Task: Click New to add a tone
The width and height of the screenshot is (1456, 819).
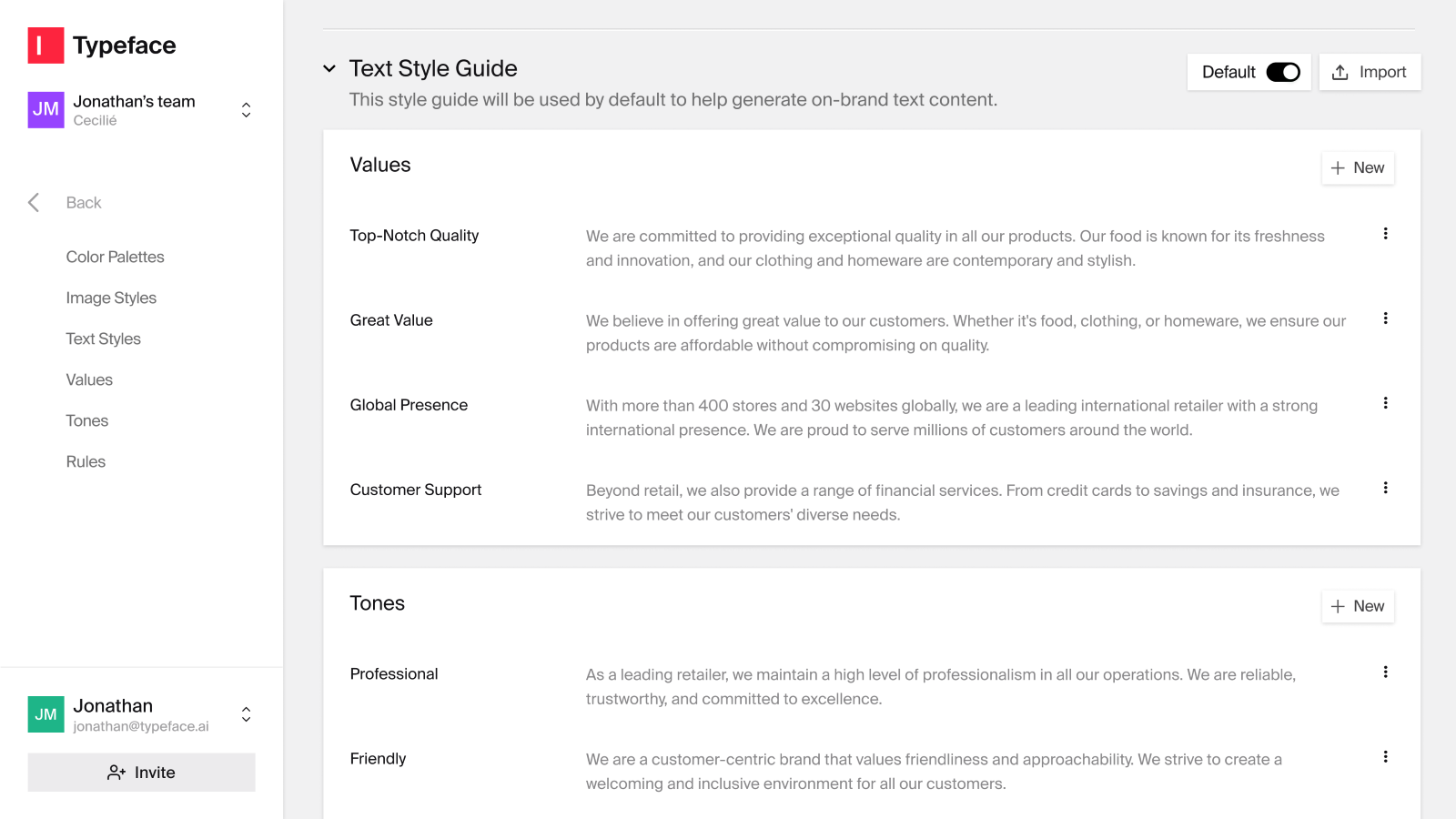Action: click(1358, 606)
